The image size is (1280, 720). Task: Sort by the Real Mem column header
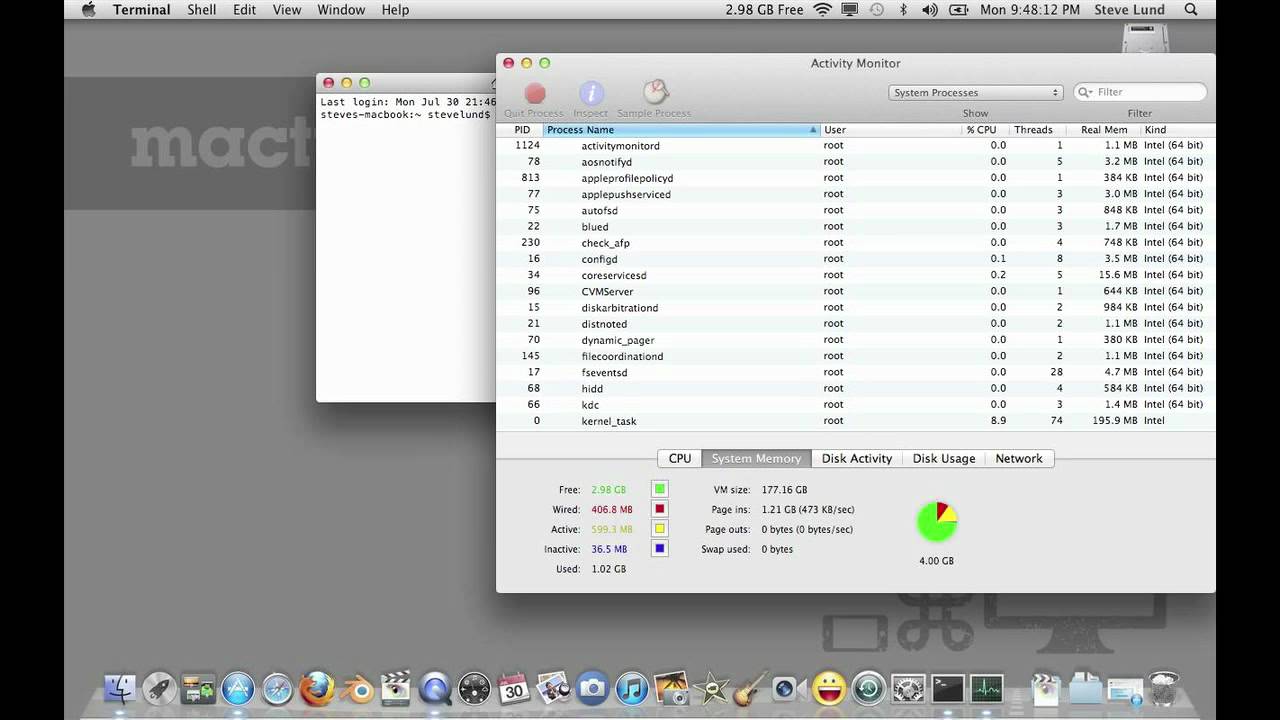[1104, 130]
